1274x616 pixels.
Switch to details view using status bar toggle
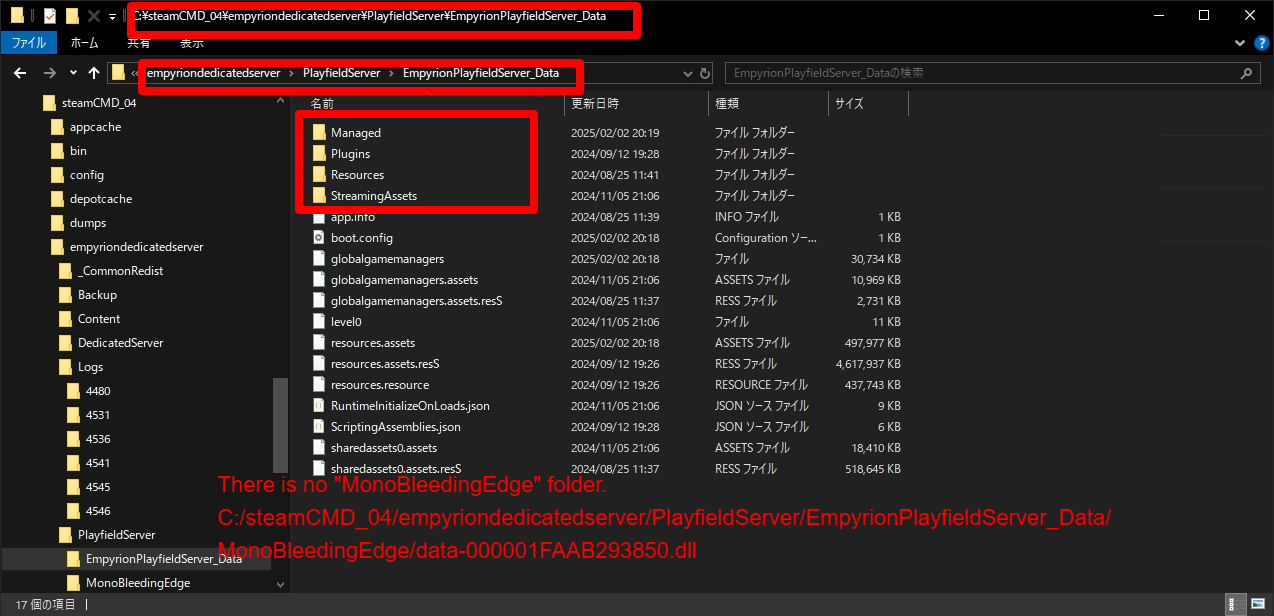pyautogui.click(x=1238, y=604)
